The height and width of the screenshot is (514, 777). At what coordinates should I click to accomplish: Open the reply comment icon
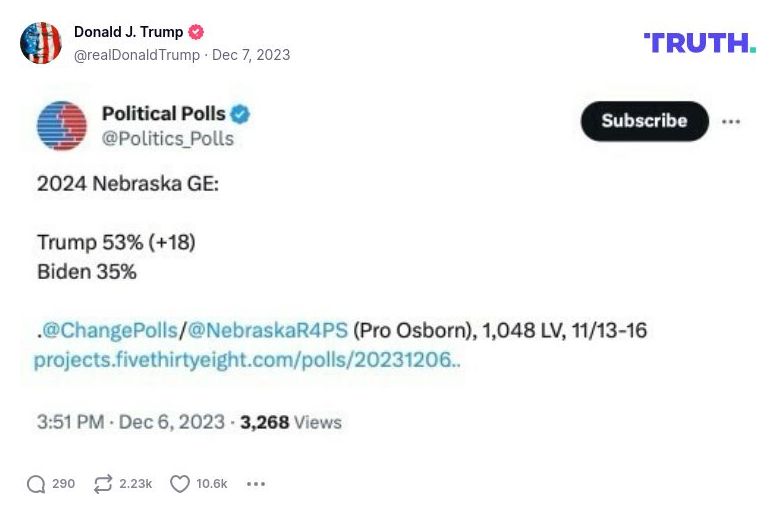click(37, 484)
